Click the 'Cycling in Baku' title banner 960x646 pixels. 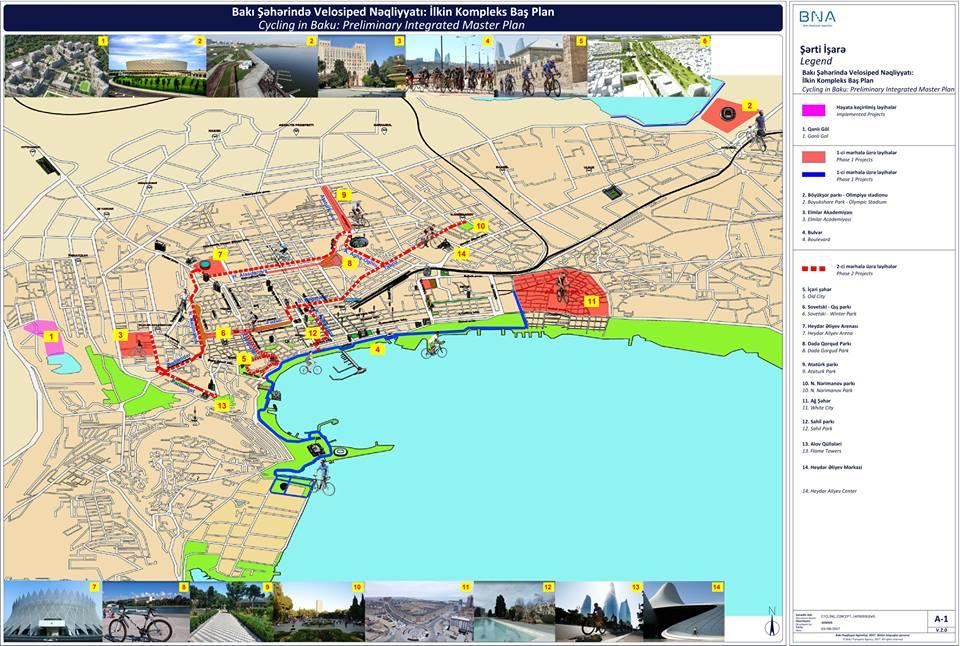click(x=393, y=17)
